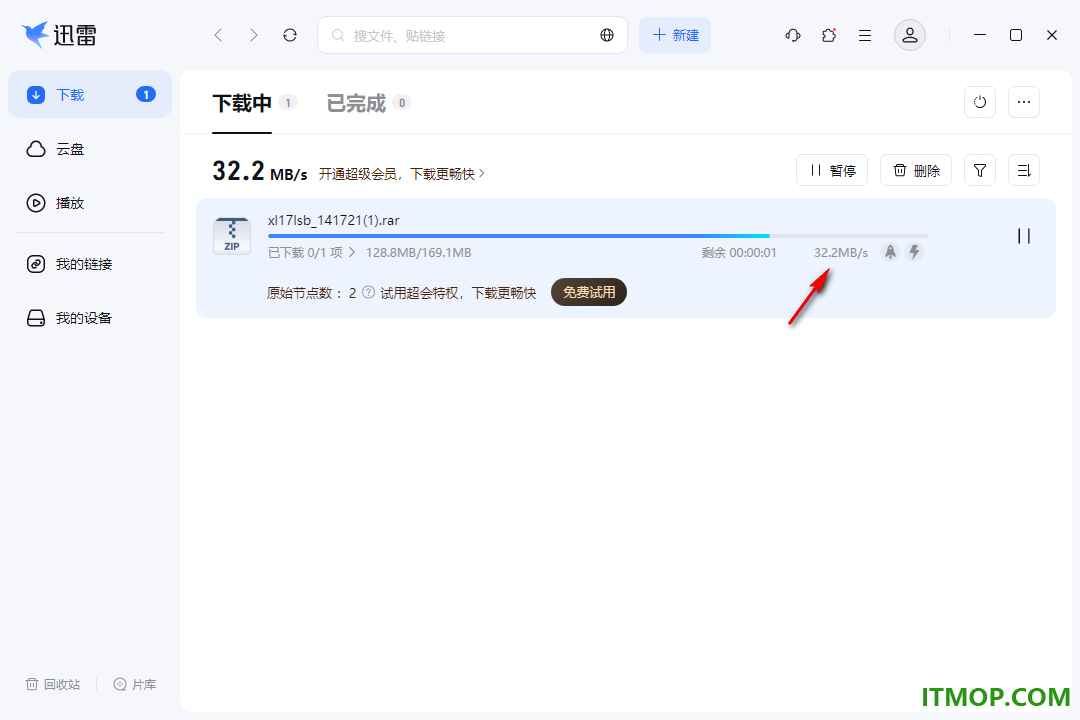Pause the xl17lsb download task
Image resolution: width=1080 pixels, height=720 pixels.
pos(1024,236)
